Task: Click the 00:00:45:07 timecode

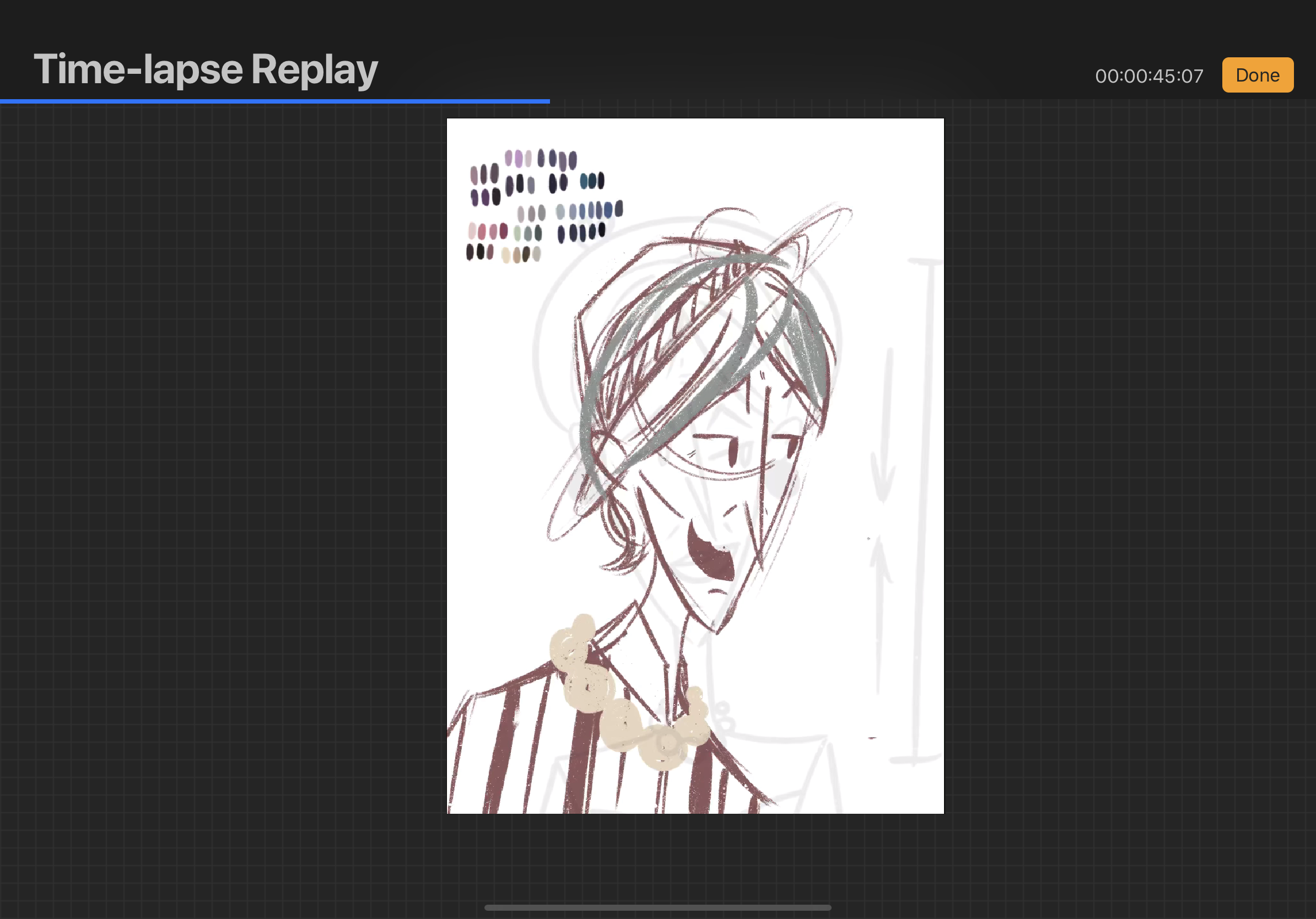Action: 1149,76
